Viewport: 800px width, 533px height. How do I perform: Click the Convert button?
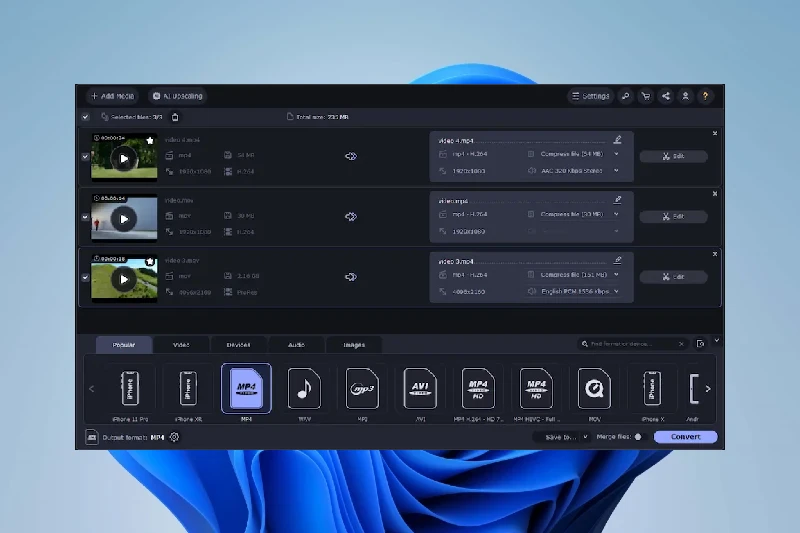click(686, 437)
